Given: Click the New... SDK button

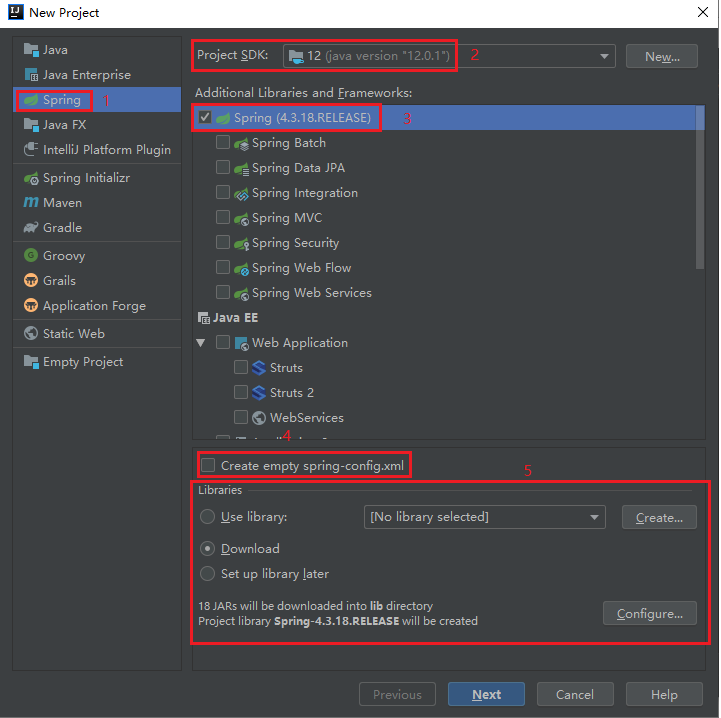Looking at the screenshot, I should coord(662,56).
